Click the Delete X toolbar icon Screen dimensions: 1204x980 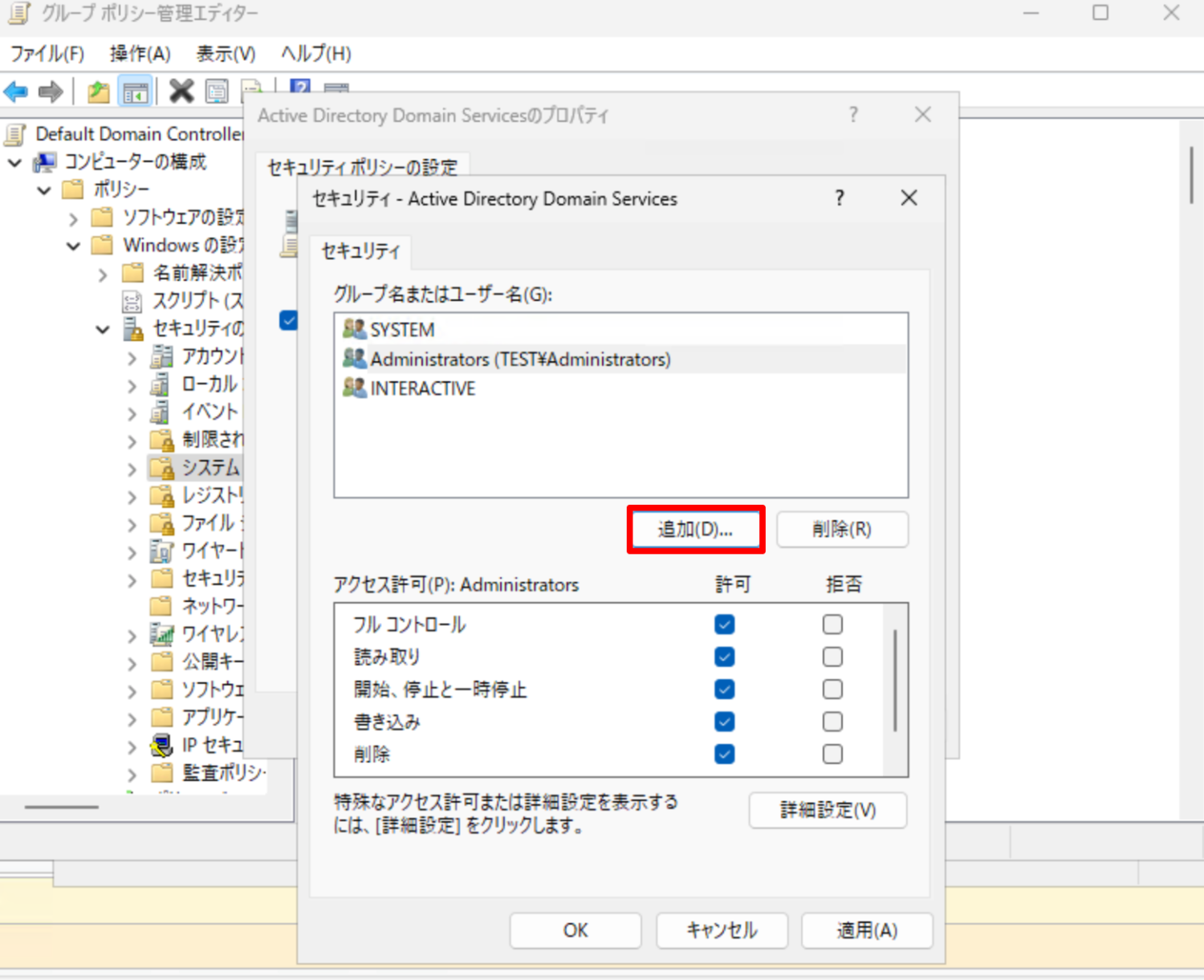click(x=181, y=91)
